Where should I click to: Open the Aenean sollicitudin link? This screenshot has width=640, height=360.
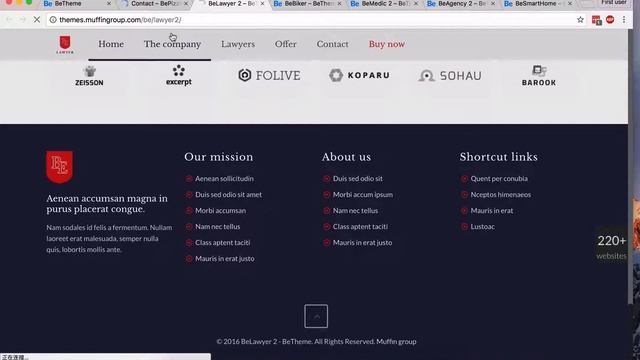pyautogui.click(x=224, y=178)
